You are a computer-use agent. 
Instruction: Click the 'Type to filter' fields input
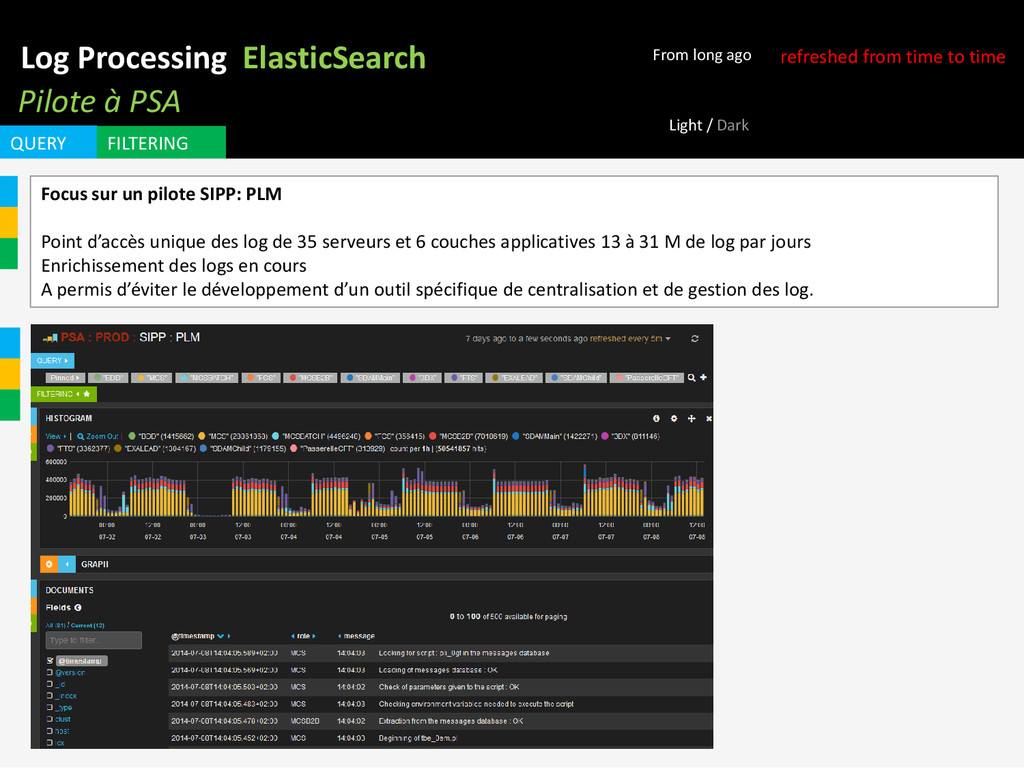(x=94, y=640)
